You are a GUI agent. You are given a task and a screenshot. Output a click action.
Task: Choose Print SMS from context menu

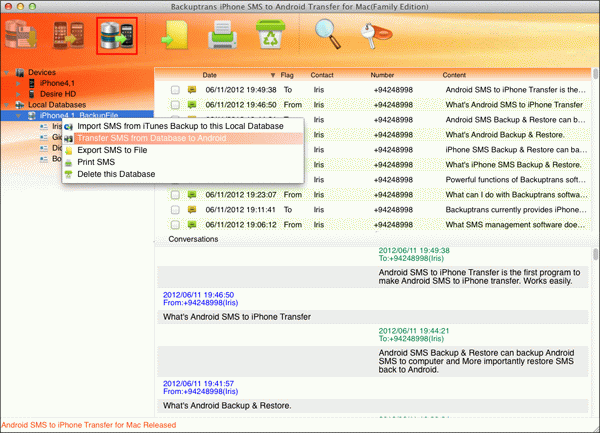(183, 162)
